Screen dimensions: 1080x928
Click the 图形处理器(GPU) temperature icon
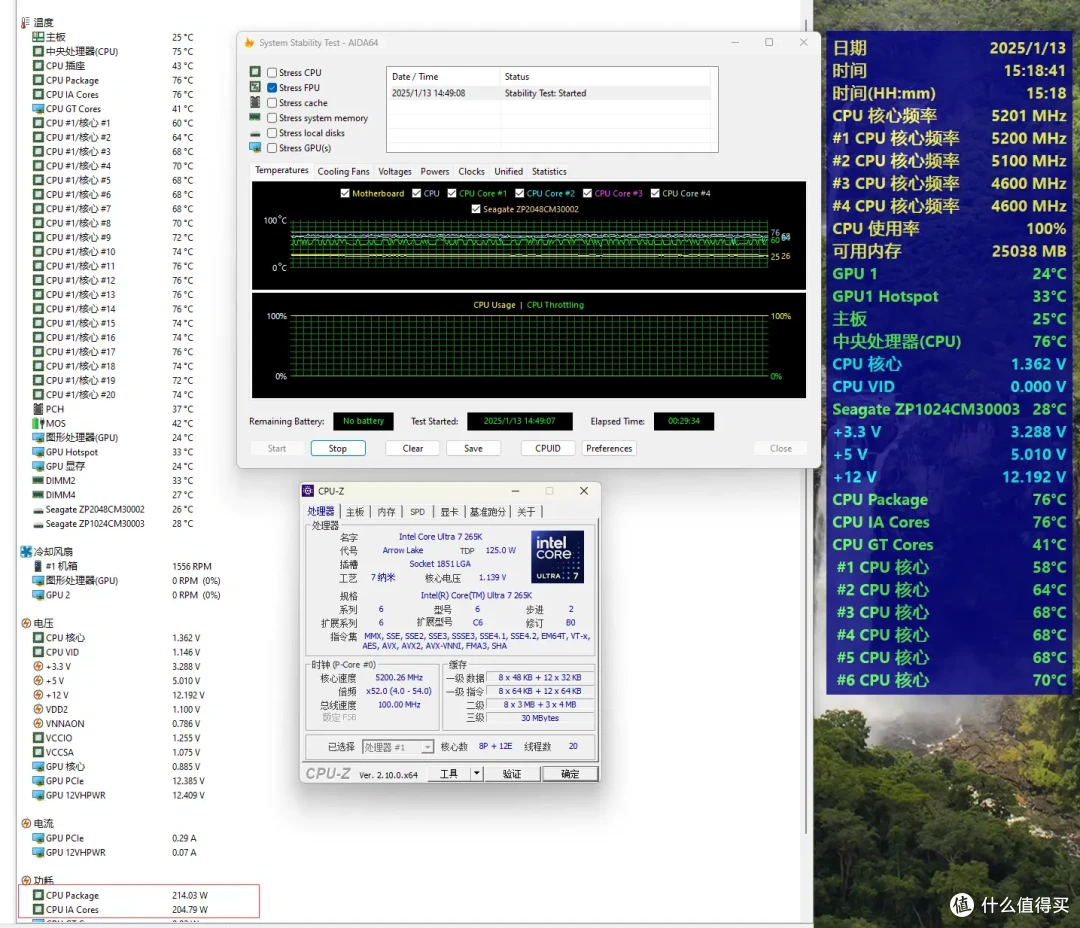(39, 437)
